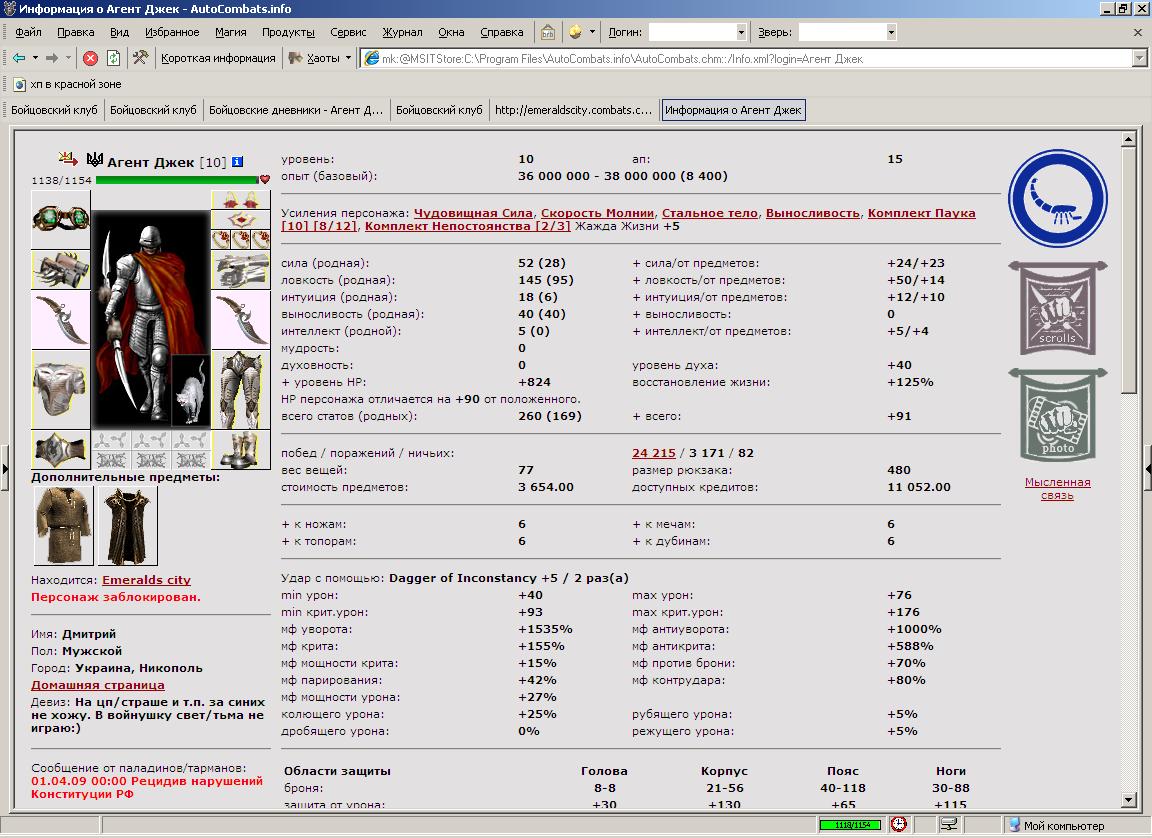Open the photo banner icon
1152x838 pixels.
(1057, 416)
